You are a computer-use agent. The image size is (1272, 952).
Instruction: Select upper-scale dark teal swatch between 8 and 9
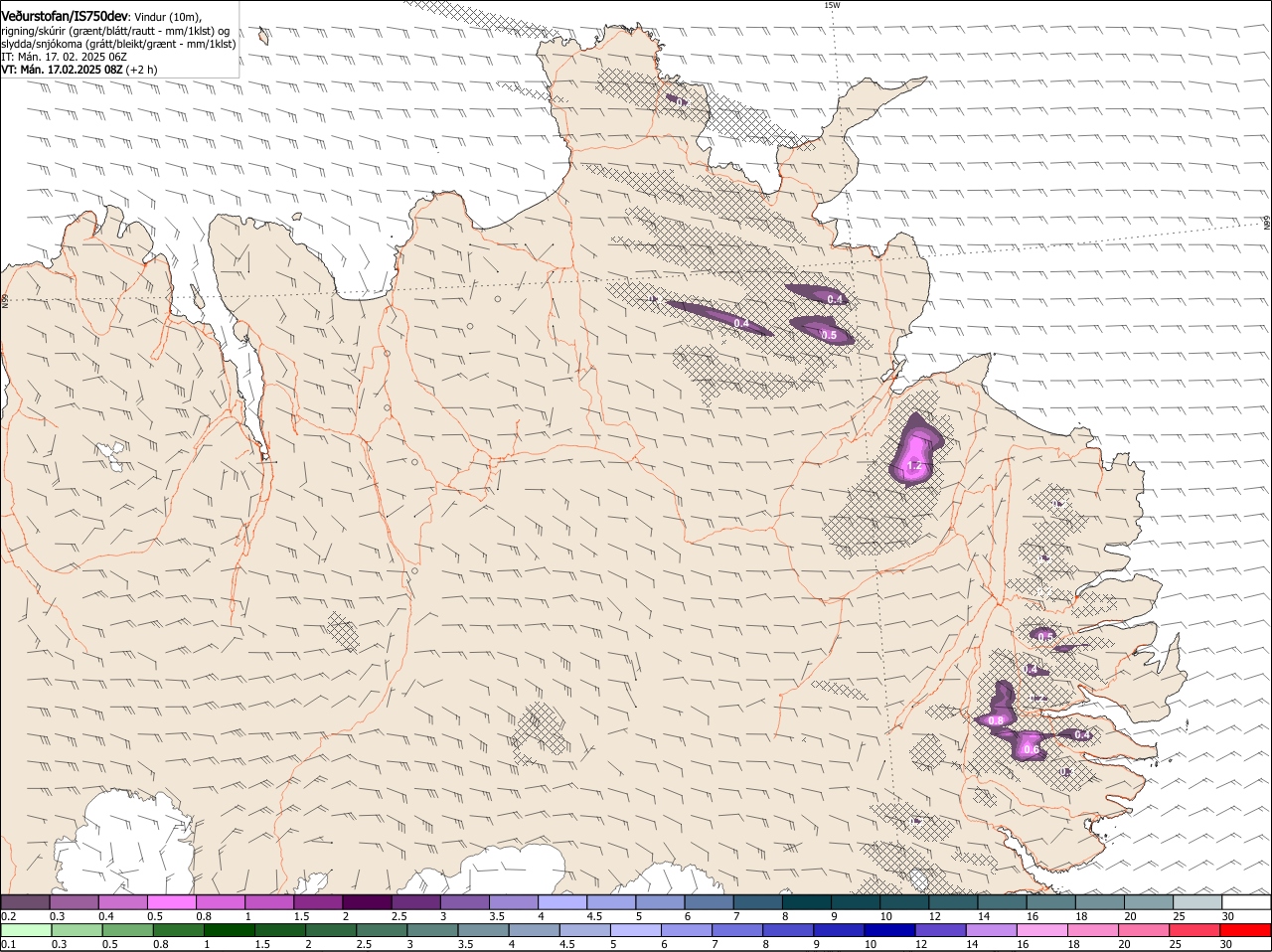(x=806, y=901)
